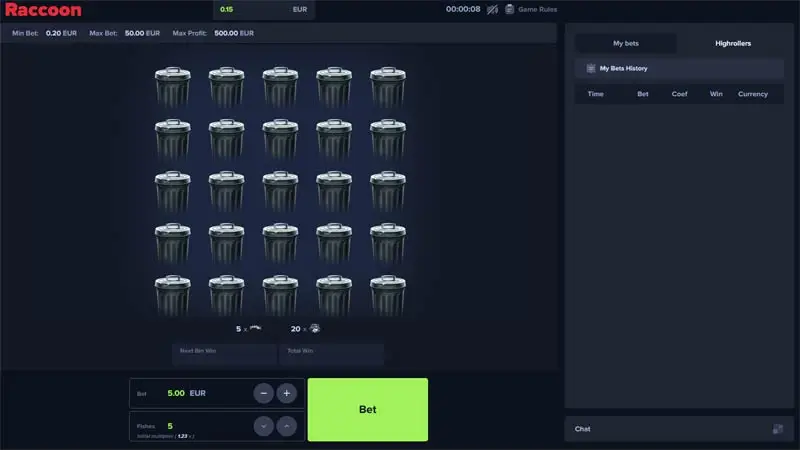800x450 pixels.
Task: Open trash can row 3 column 4
Action: (x=334, y=191)
